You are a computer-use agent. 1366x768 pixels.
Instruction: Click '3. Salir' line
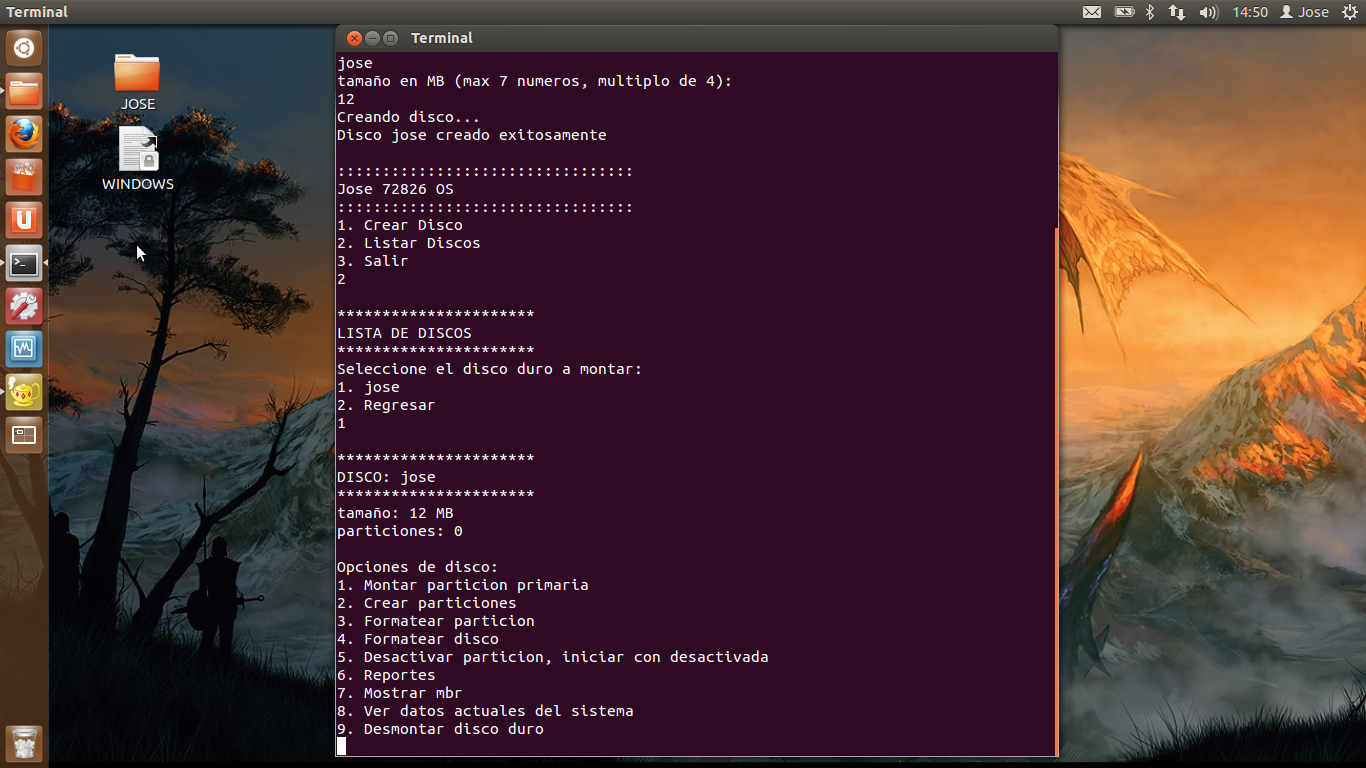[x=372, y=261]
